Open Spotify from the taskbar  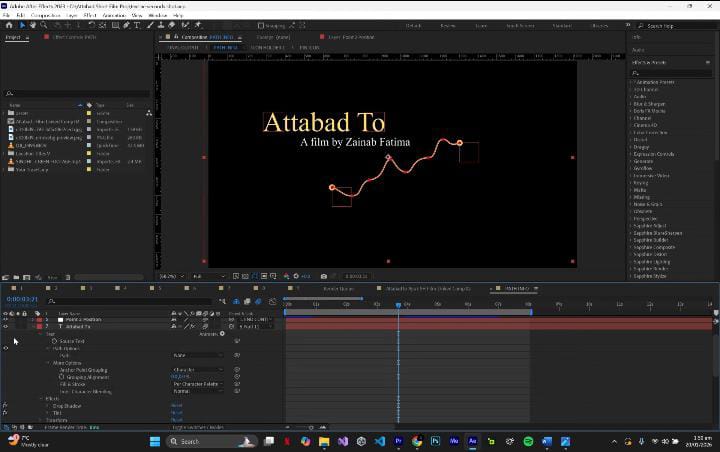529,441
